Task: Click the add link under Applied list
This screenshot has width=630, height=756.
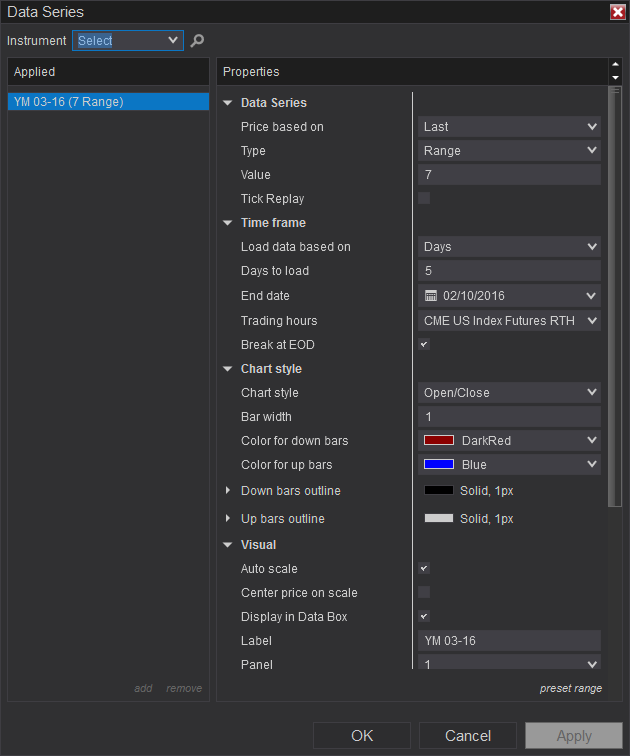Action: [x=144, y=688]
